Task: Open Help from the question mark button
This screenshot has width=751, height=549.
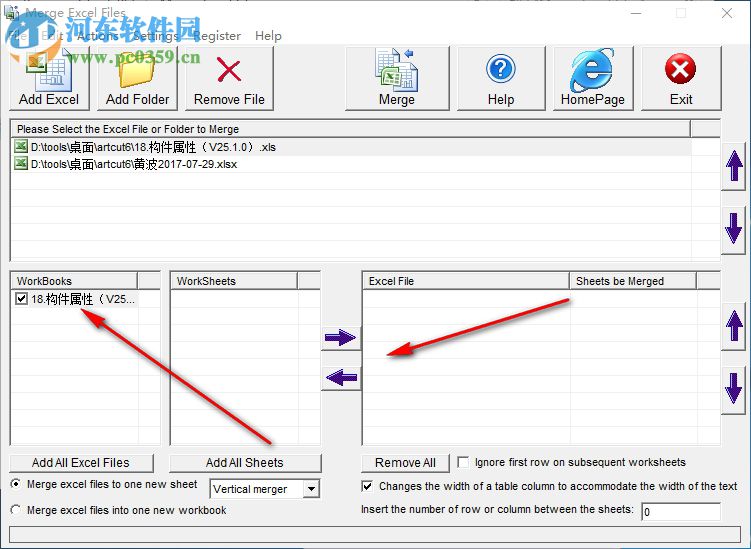Action: 501,79
